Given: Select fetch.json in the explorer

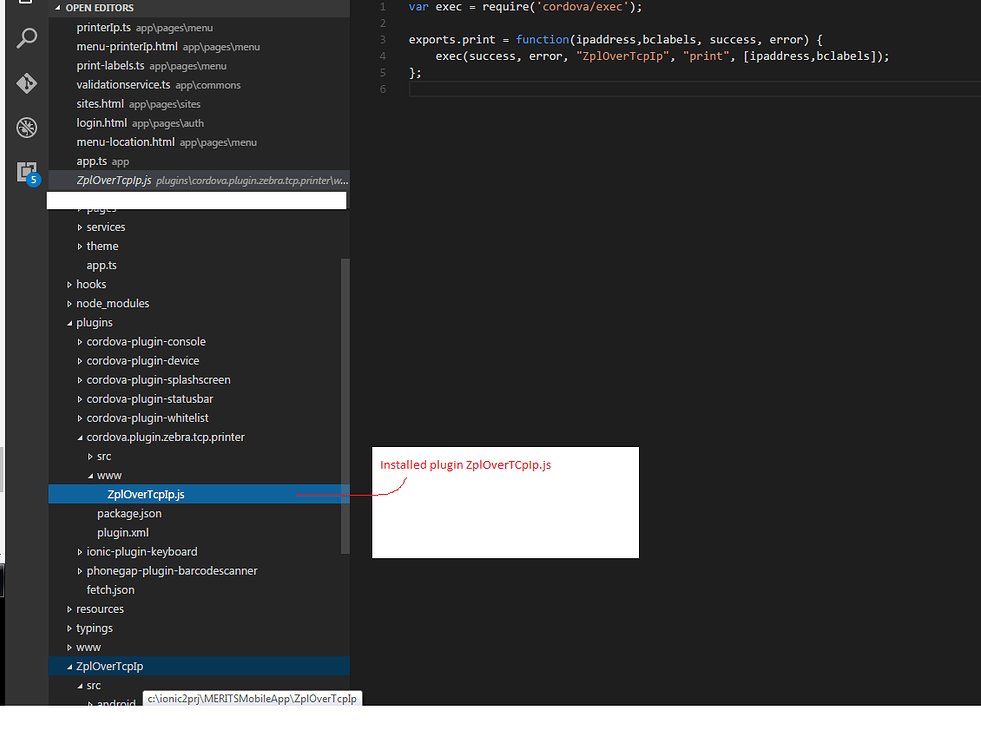Looking at the screenshot, I should [110, 589].
